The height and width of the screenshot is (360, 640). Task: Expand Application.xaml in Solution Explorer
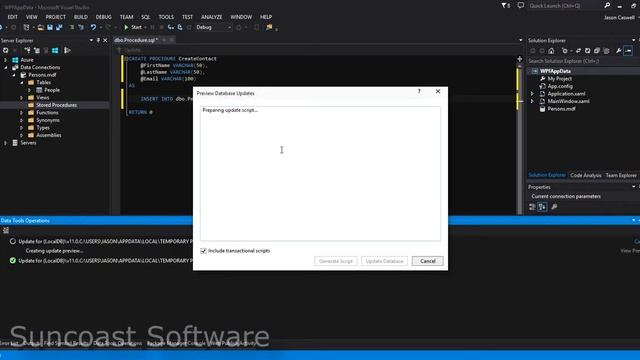tap(532, 94)
